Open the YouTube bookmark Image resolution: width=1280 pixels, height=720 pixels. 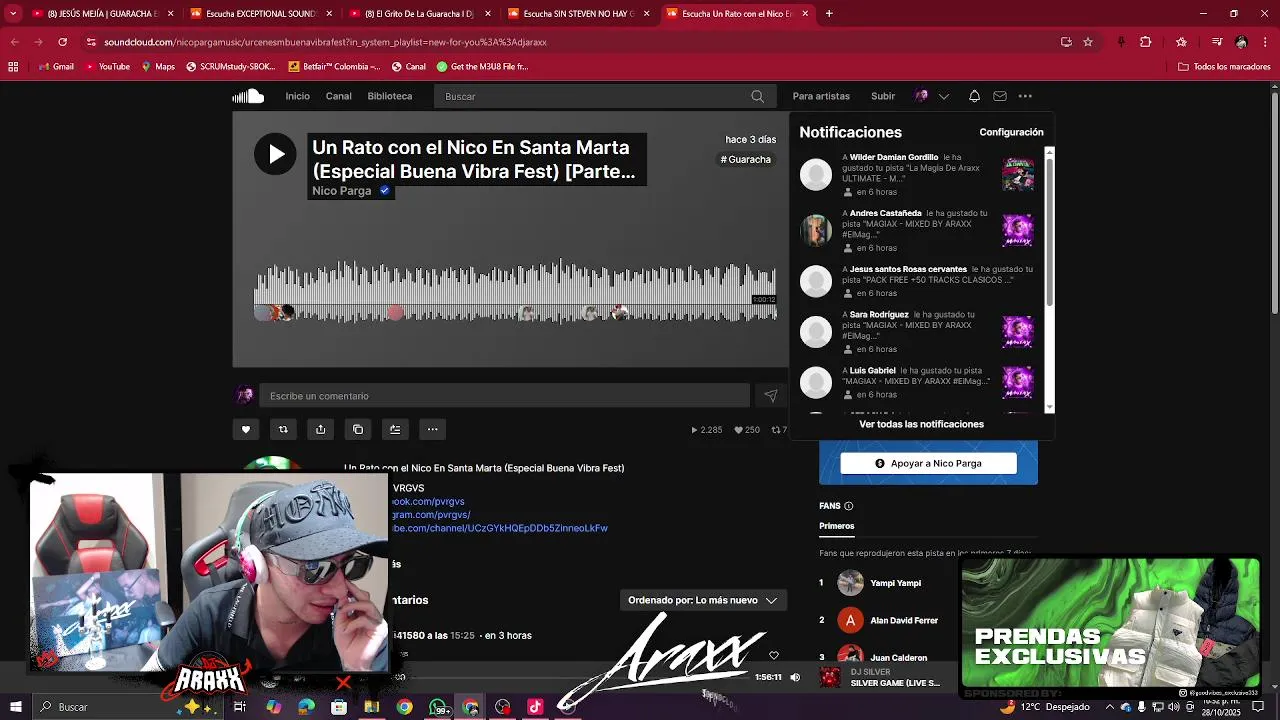coord(107,67)
